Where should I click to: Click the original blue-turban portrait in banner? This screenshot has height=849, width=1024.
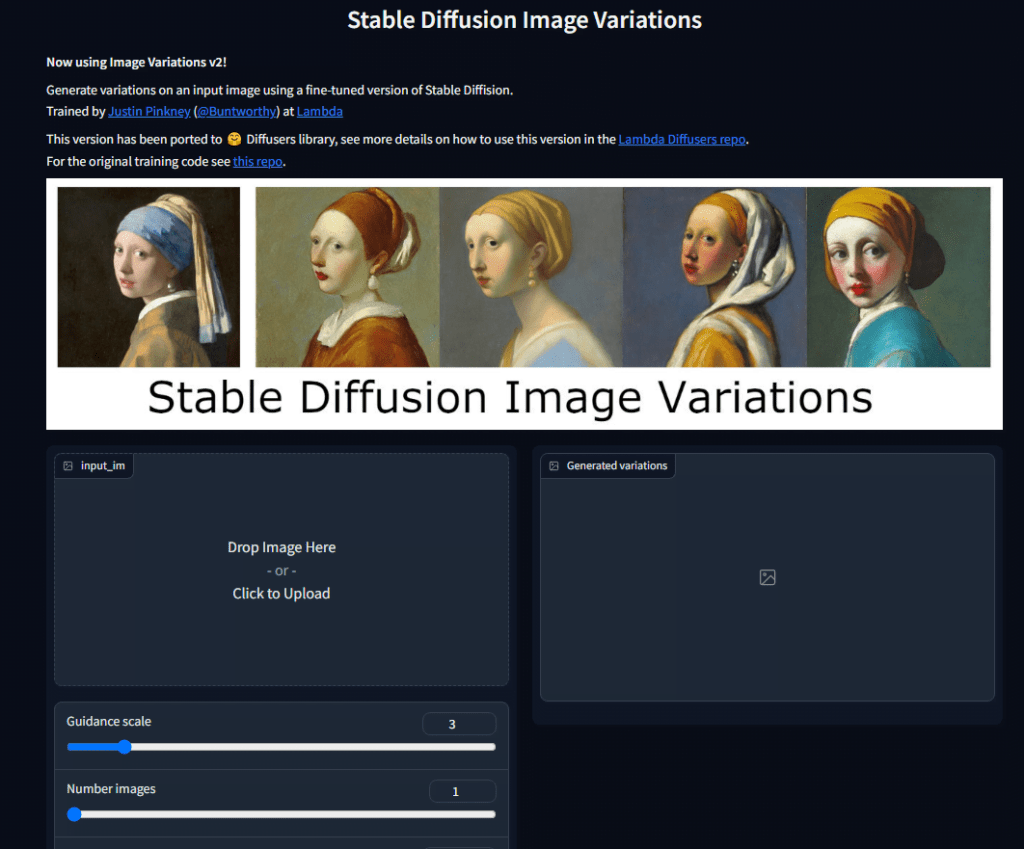coord(148,277)
